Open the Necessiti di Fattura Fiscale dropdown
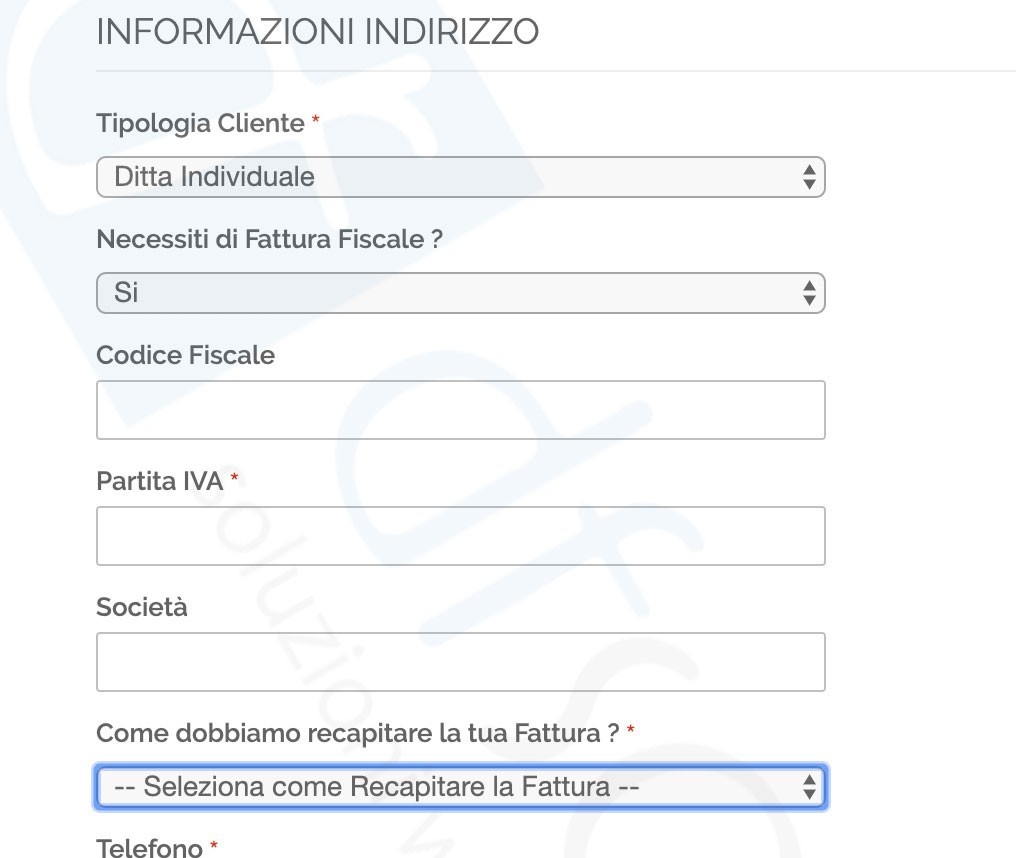Viewport: 1016px width, 858px height. (461, 293)
